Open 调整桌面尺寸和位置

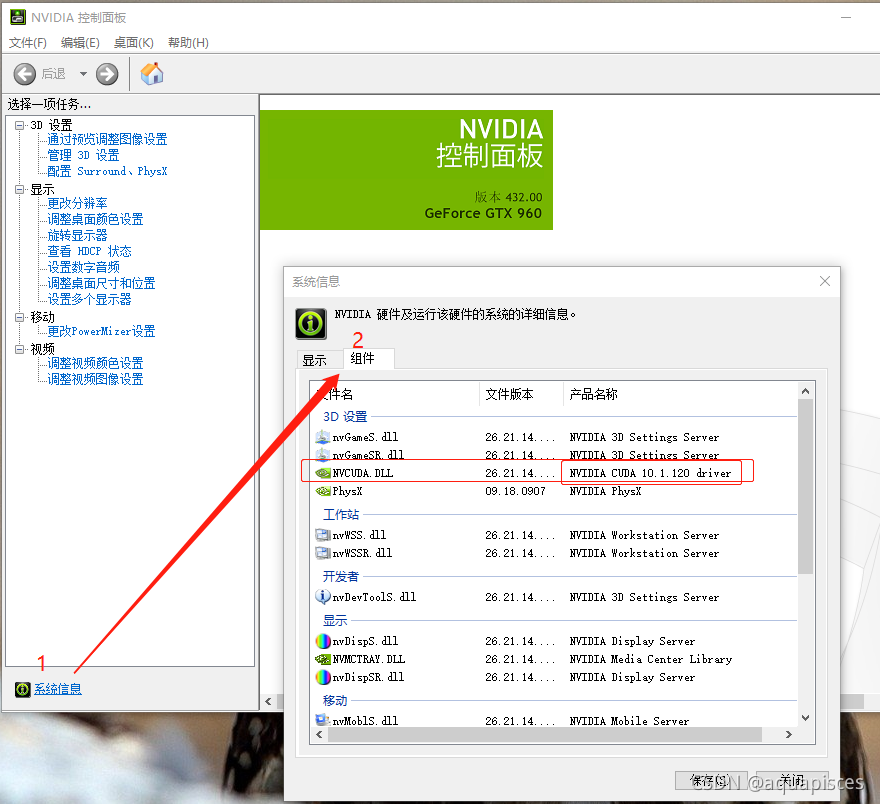(x=101, y=283)
